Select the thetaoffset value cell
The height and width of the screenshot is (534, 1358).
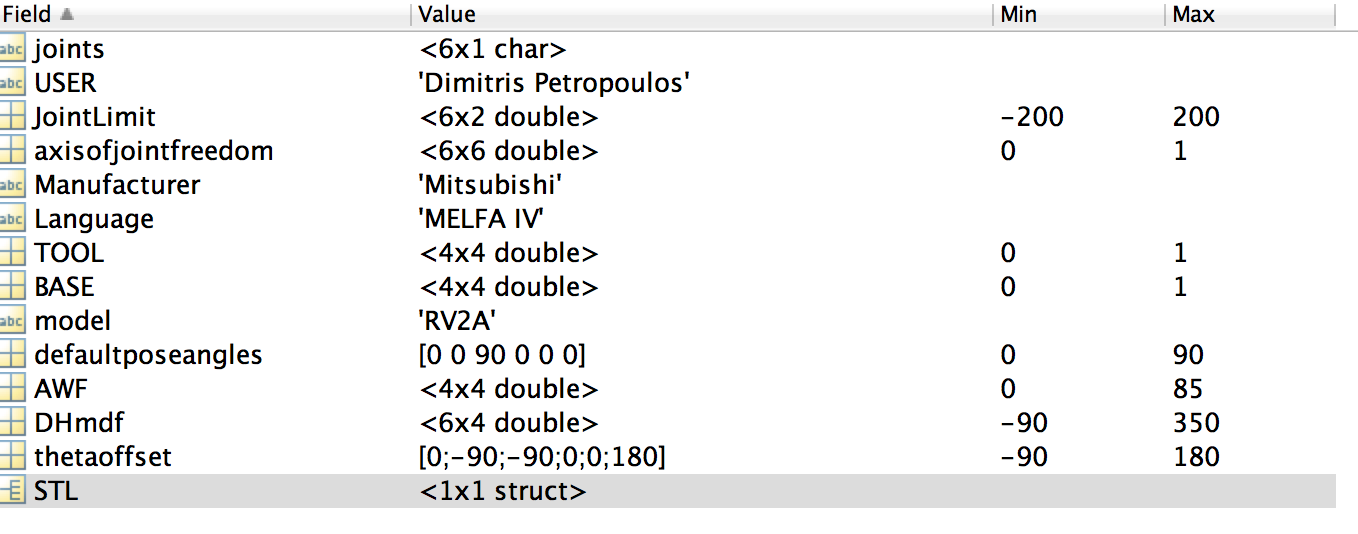coord(543,457)
